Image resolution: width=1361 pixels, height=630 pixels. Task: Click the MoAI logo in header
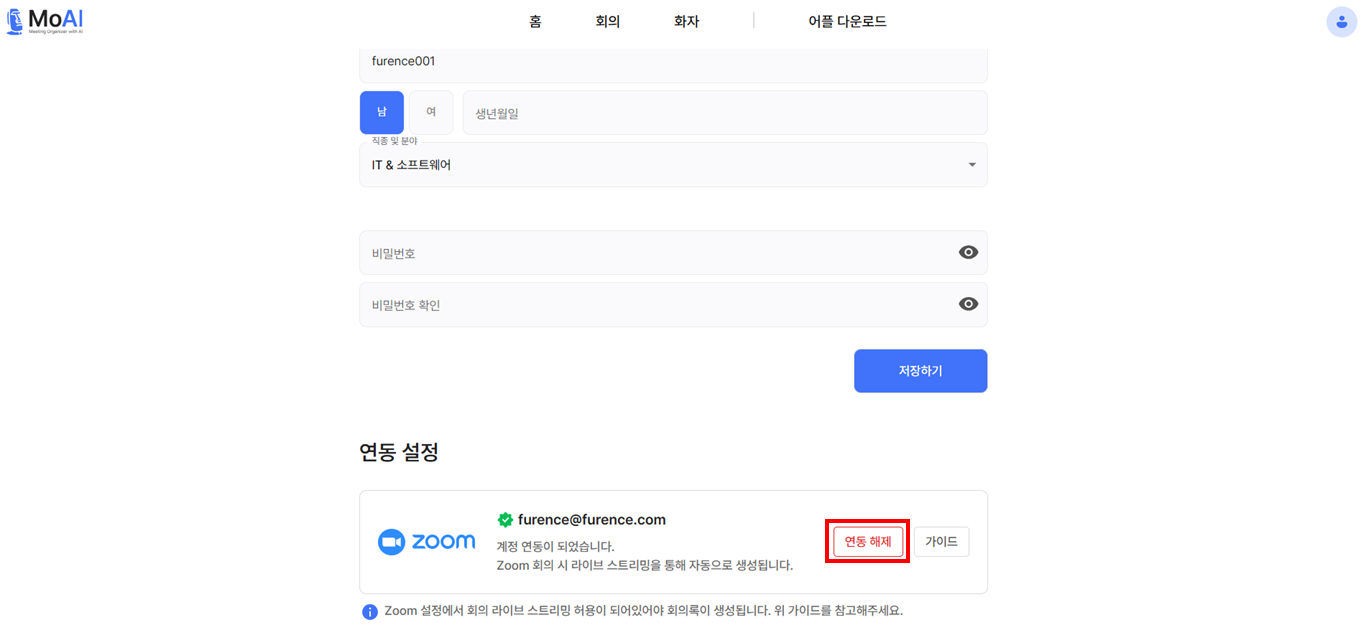pyautogui.click(x=45, y=21)
